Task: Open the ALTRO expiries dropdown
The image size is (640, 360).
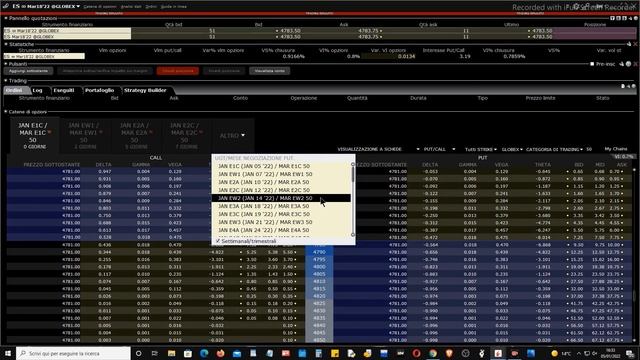Action: [232, 136]
